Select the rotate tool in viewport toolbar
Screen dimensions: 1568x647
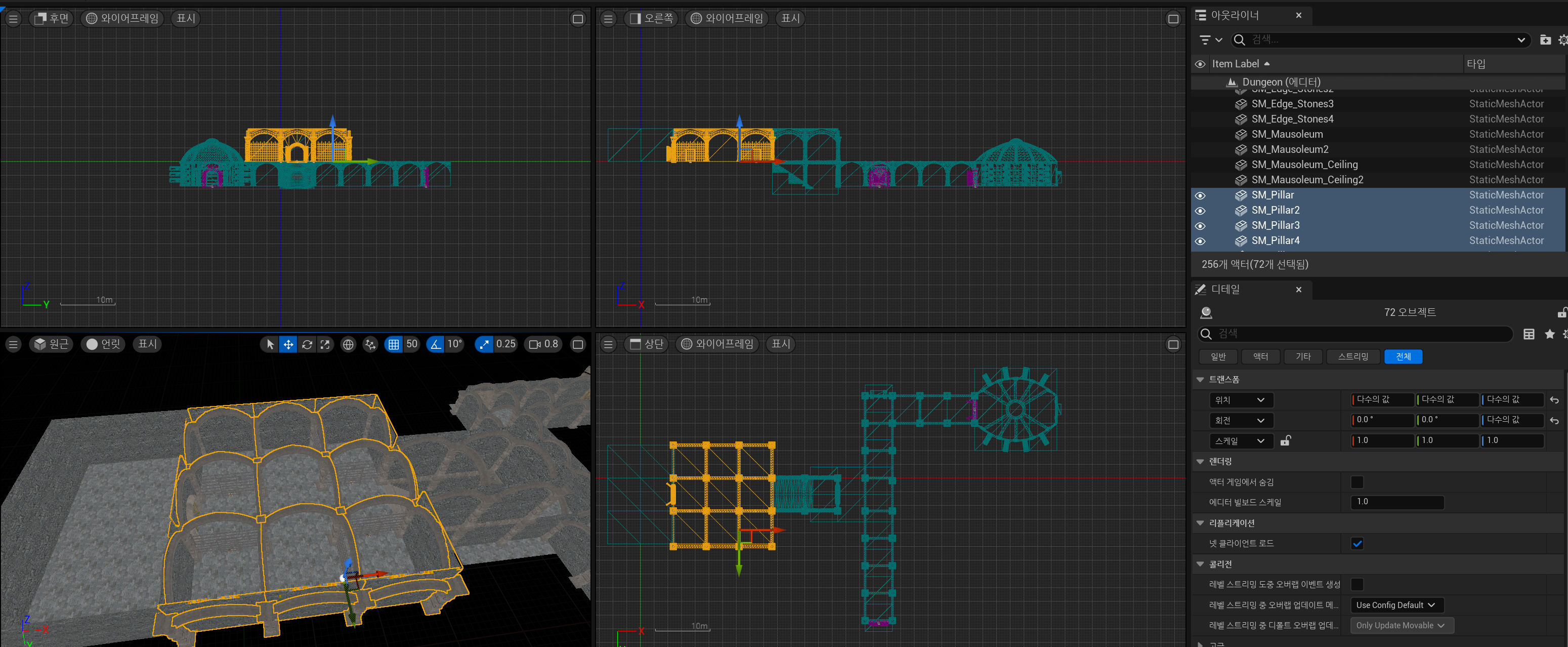tap(307, 344)
